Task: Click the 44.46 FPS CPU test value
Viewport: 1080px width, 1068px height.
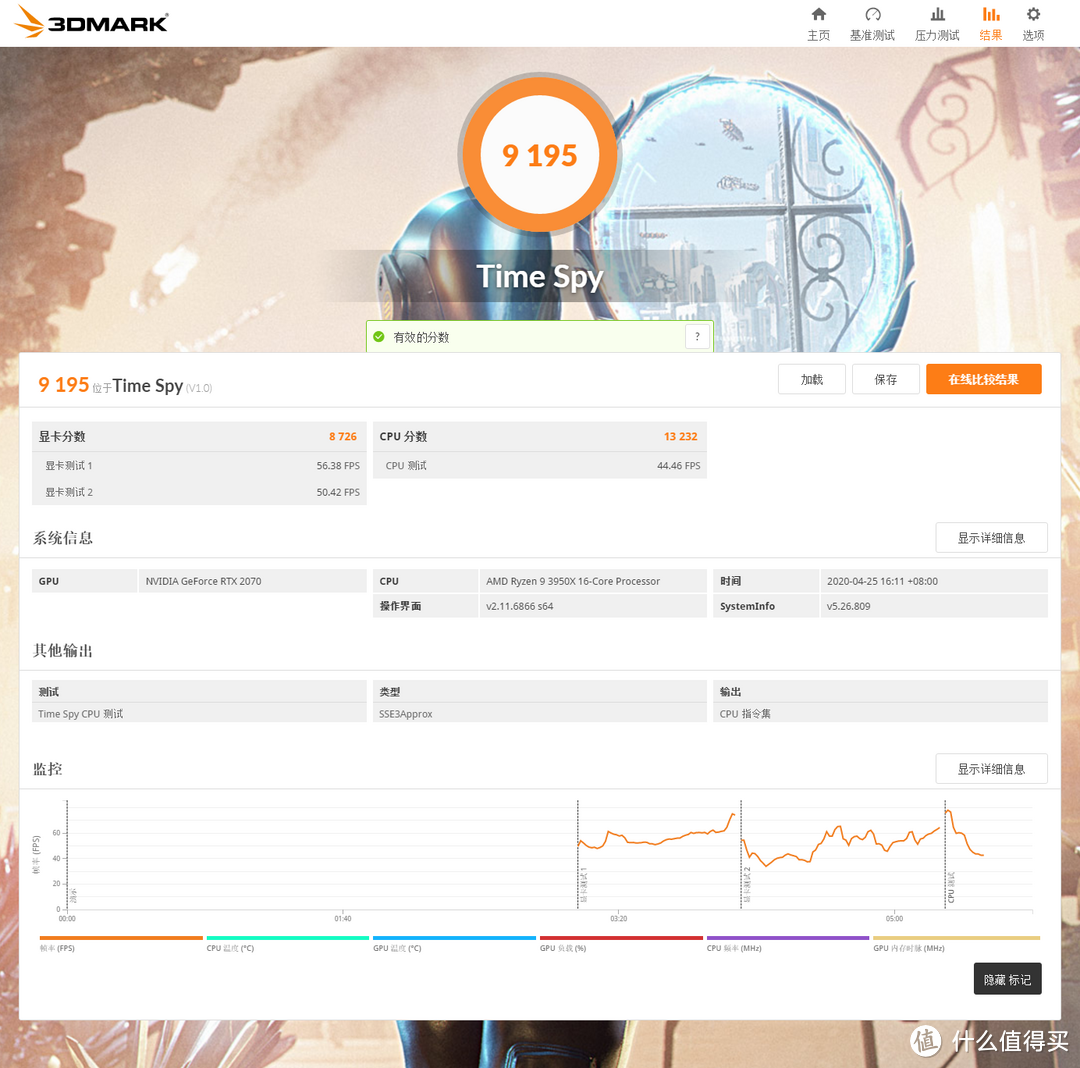Action: [x=678, y=465]
